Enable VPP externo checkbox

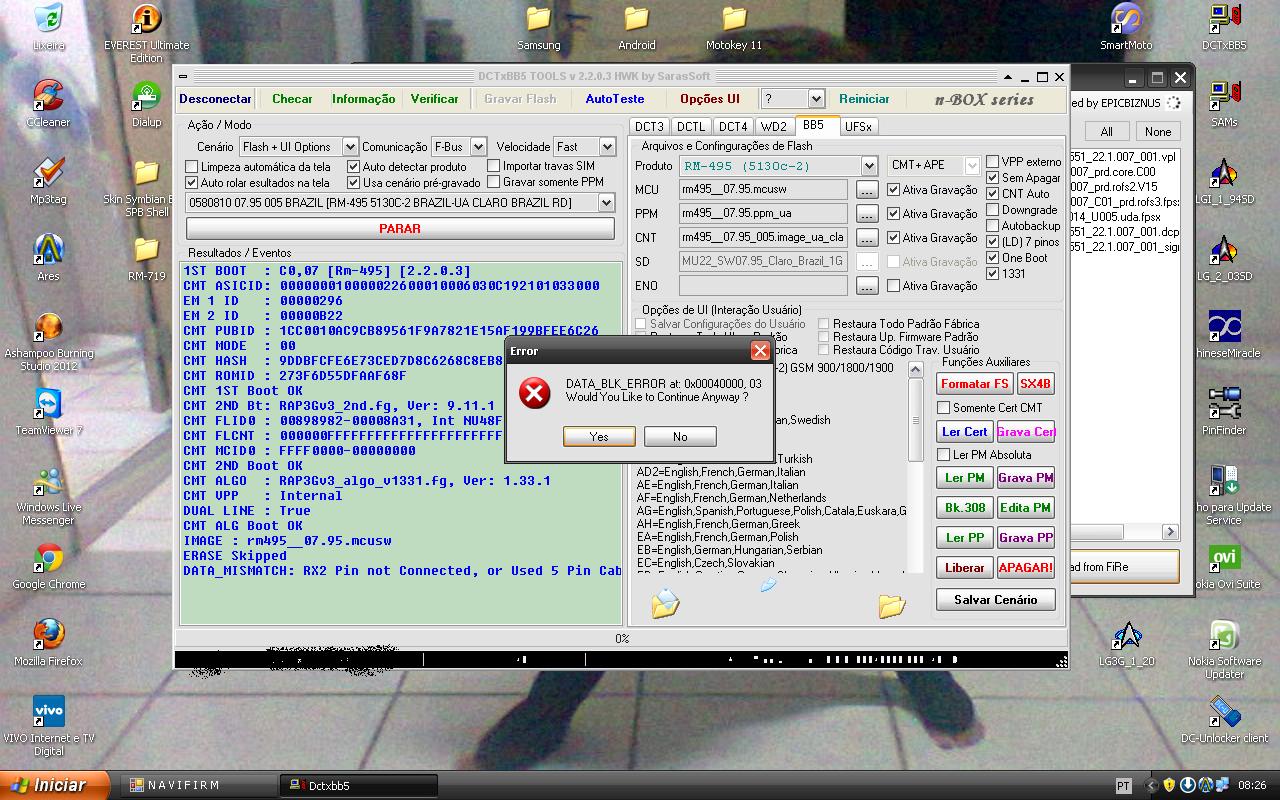[993, 162]
